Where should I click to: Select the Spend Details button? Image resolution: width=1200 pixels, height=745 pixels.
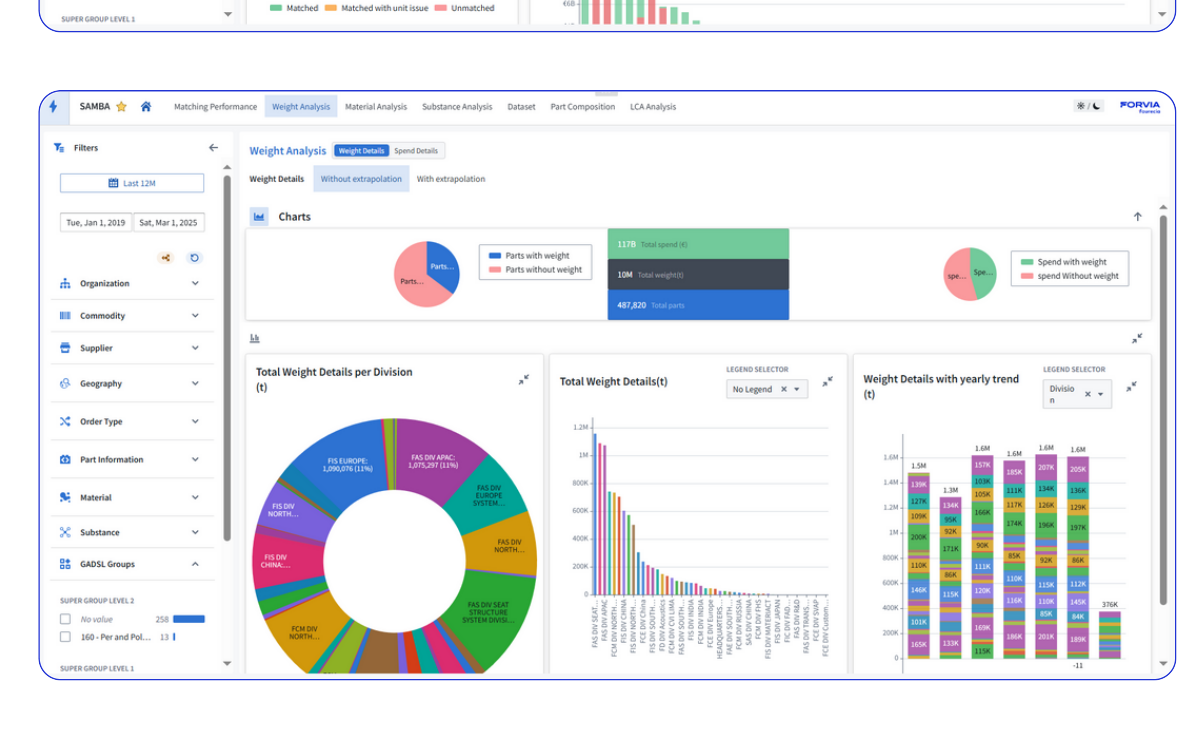[x=417, y=150]
